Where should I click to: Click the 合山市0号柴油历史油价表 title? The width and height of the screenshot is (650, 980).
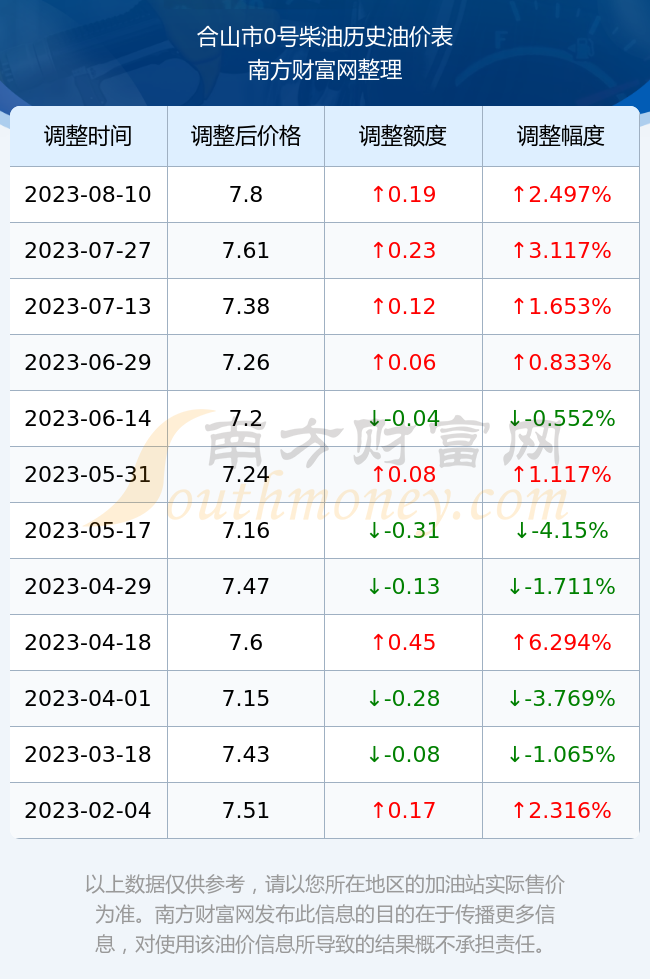click(x=325, y=37)
